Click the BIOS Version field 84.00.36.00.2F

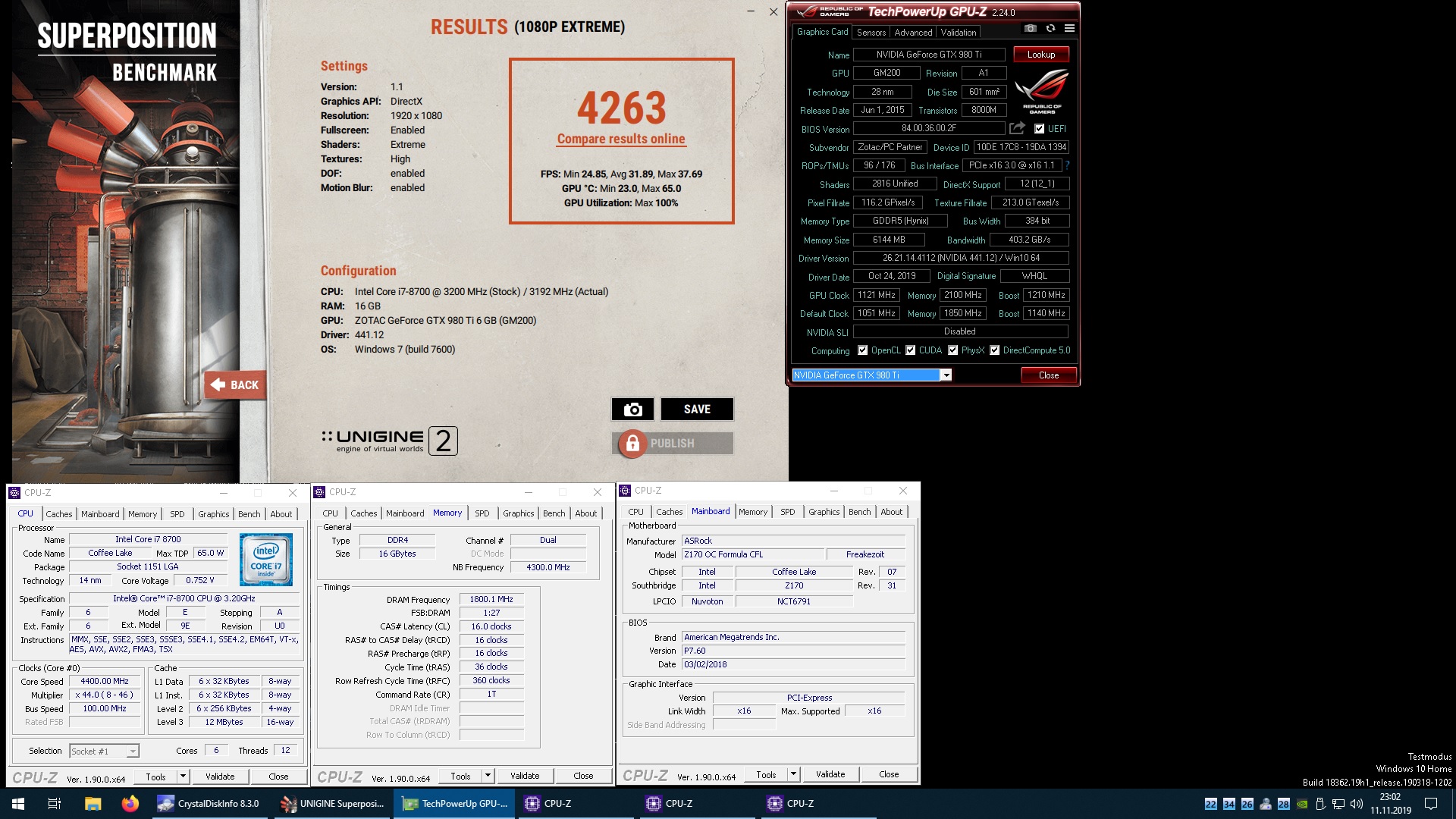point(929,129)
